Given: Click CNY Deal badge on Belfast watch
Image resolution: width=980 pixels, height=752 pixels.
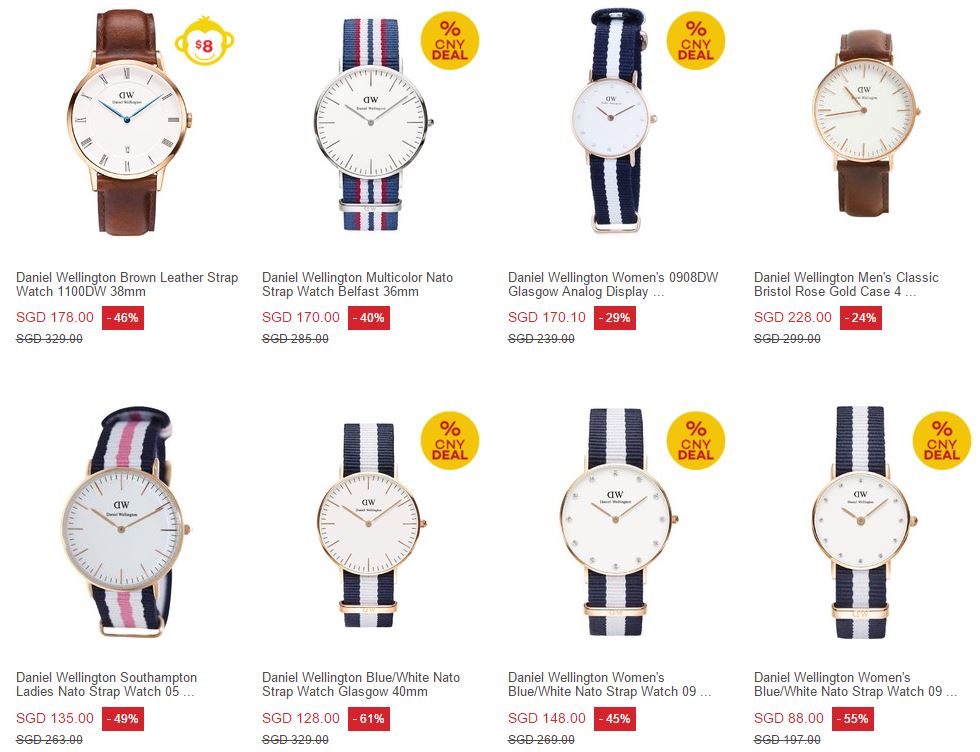Looking at the screenshot, I should 450,40.
